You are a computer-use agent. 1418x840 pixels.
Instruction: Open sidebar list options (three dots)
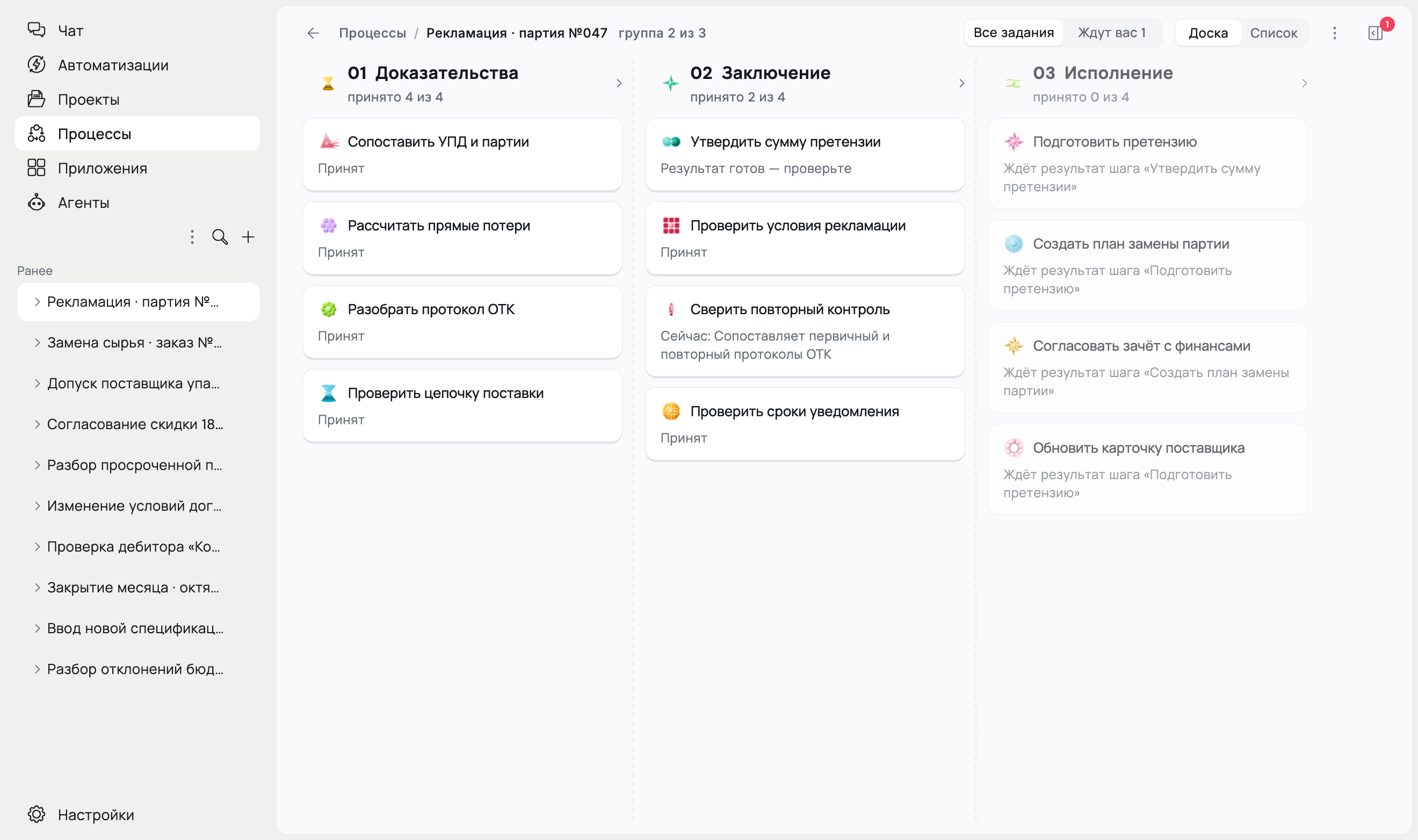tap(192, 237)
